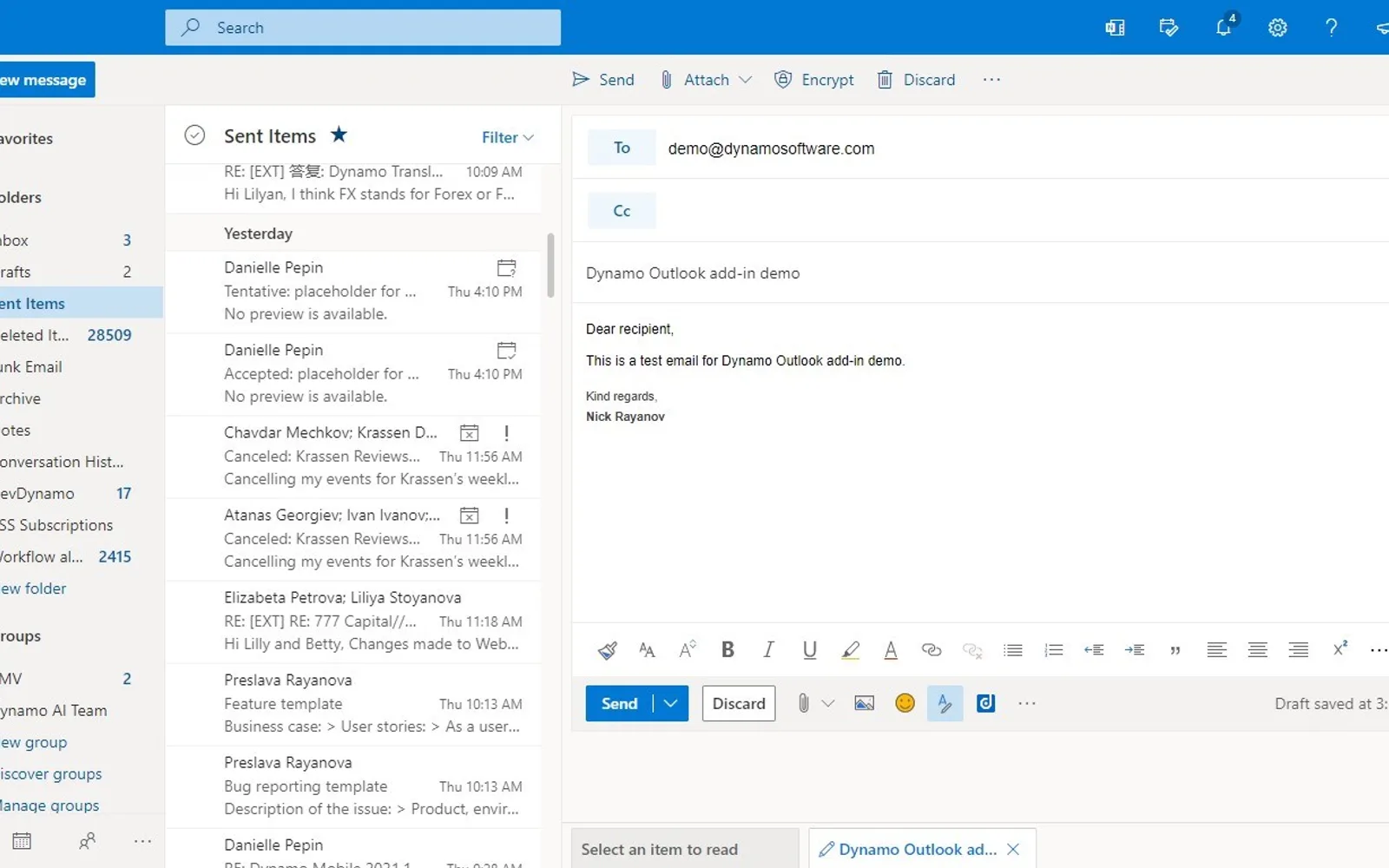The image size is (1389, 868).
Task: Align text to the left
Action: pos(1217,650)
